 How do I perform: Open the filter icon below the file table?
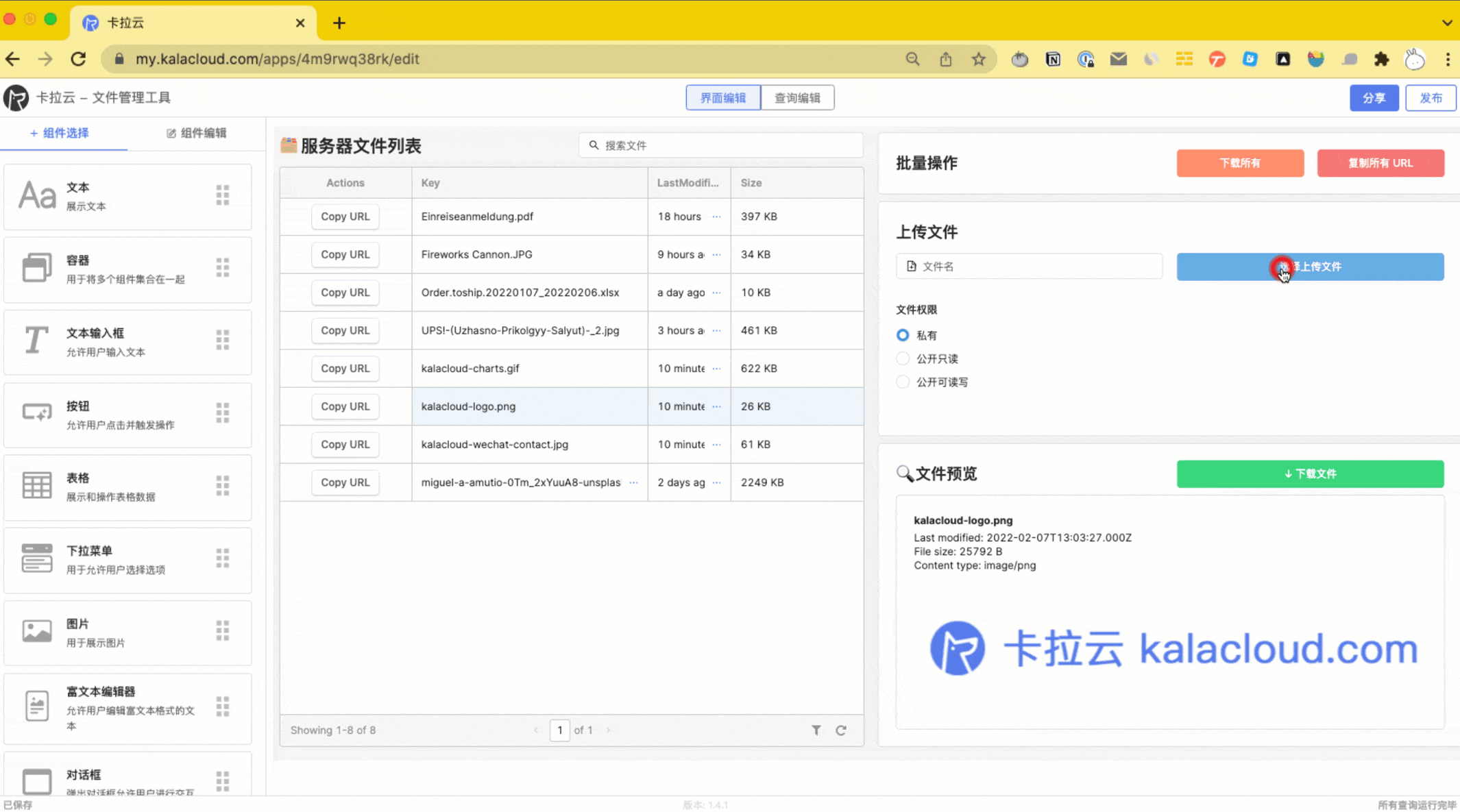(x=816, y=730)
